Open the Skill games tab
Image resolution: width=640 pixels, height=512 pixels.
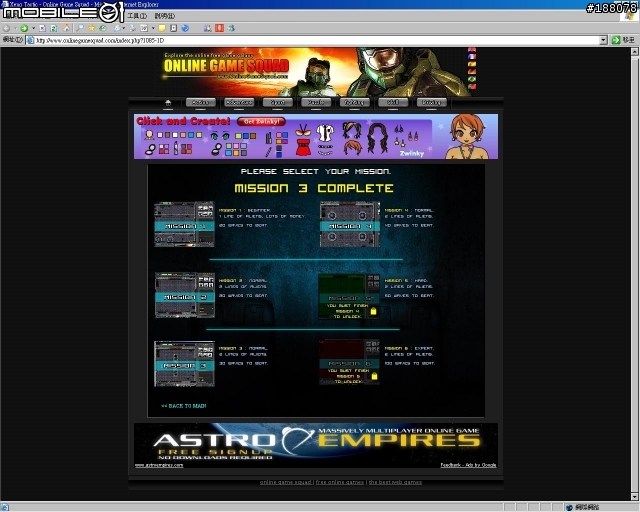(x=393, y=102)
